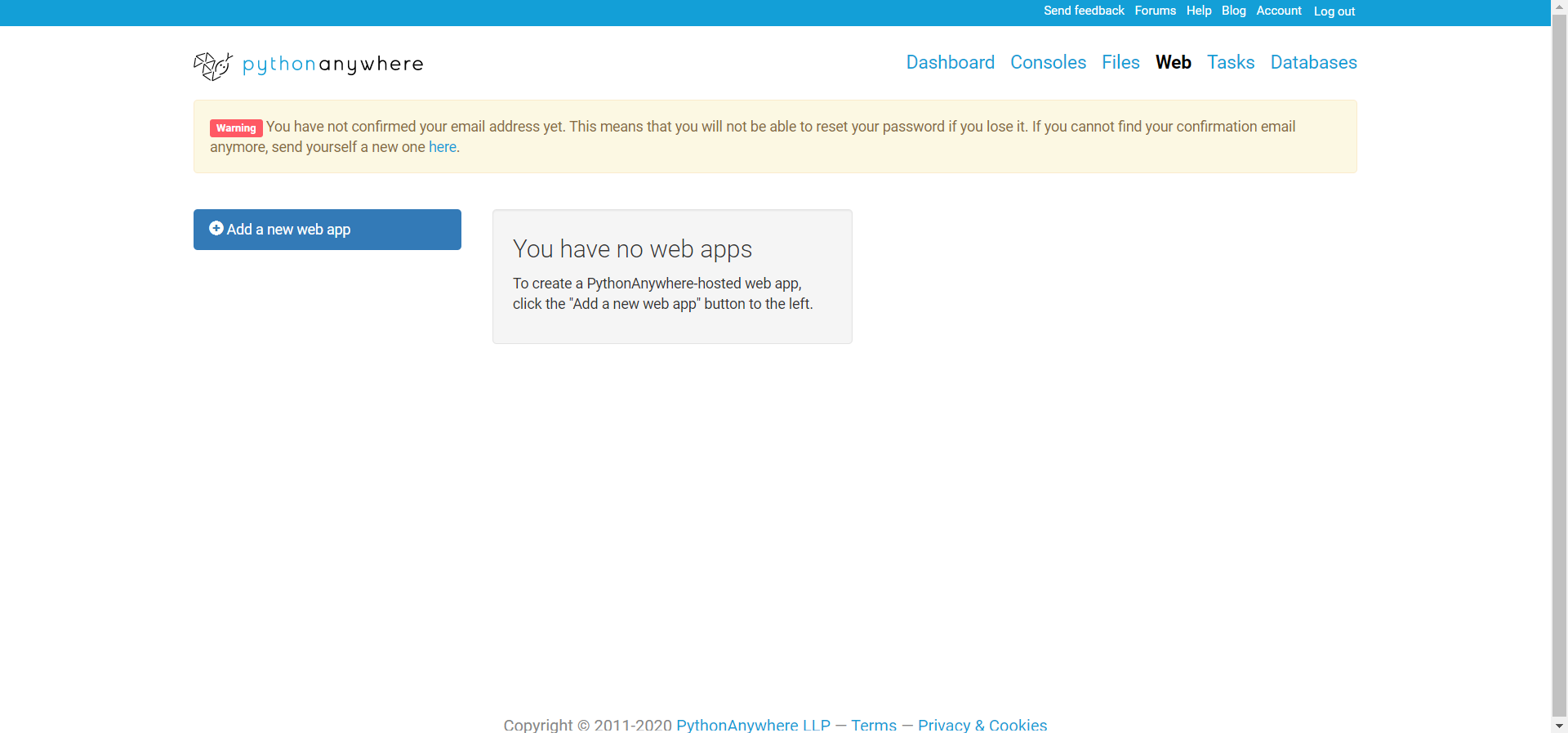Image resolution: width=1568 pixels, height=733 pixels.
Task: Click the PythonAnywhere snake logo icon
Action: [x=213, y=65]
